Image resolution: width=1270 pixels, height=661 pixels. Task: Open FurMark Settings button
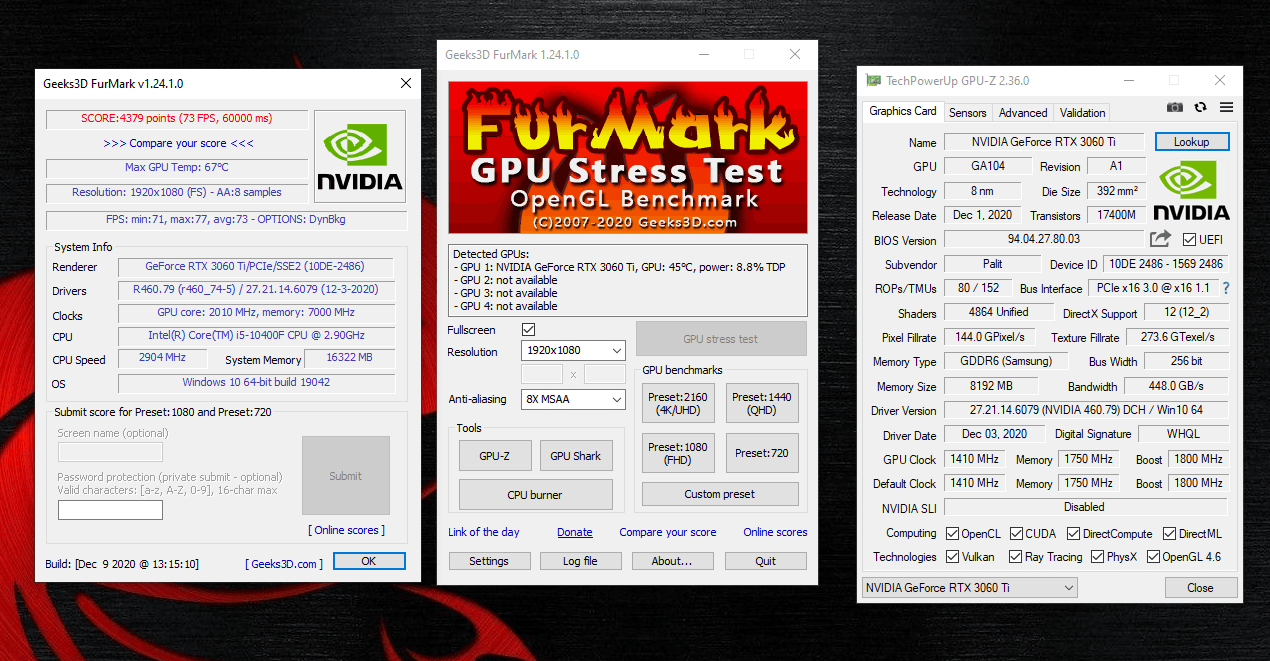tap(489, 561)
